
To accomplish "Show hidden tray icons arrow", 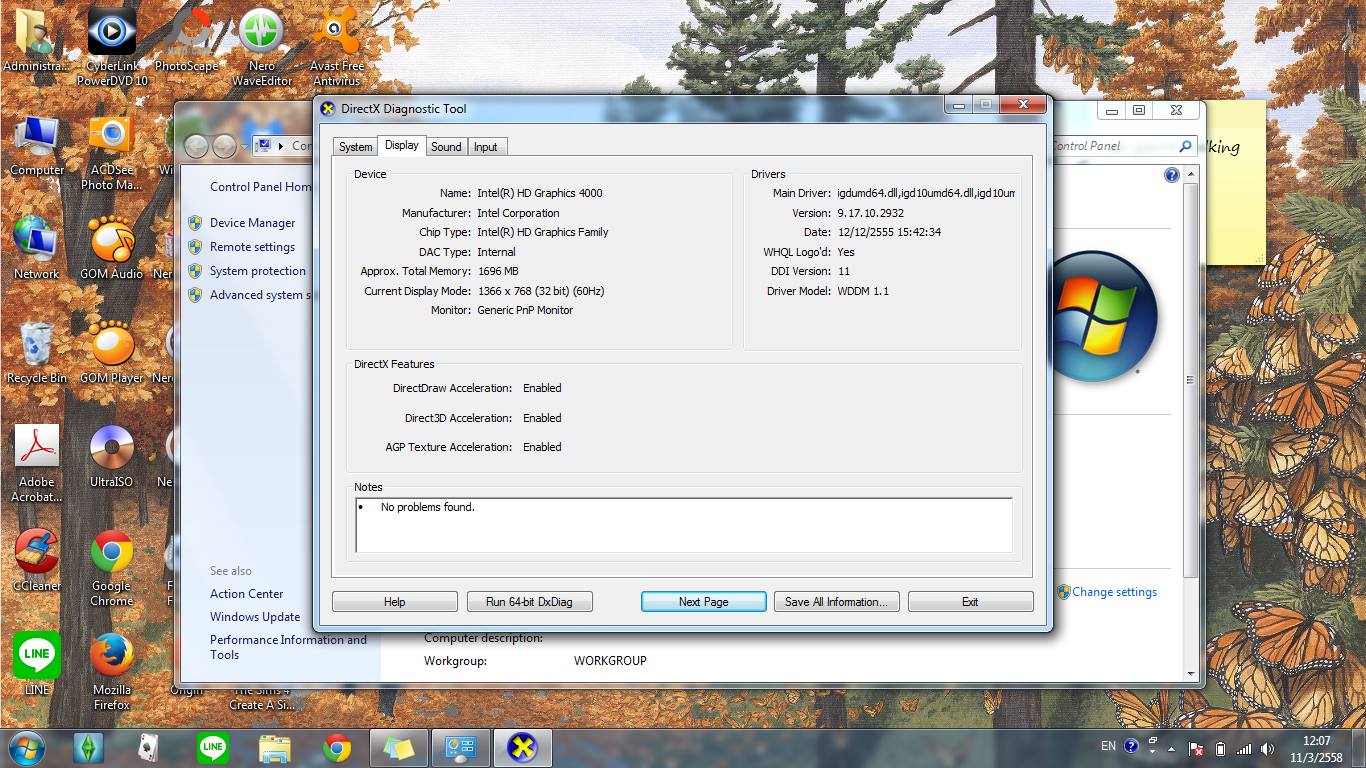I will pos(1172,748).
